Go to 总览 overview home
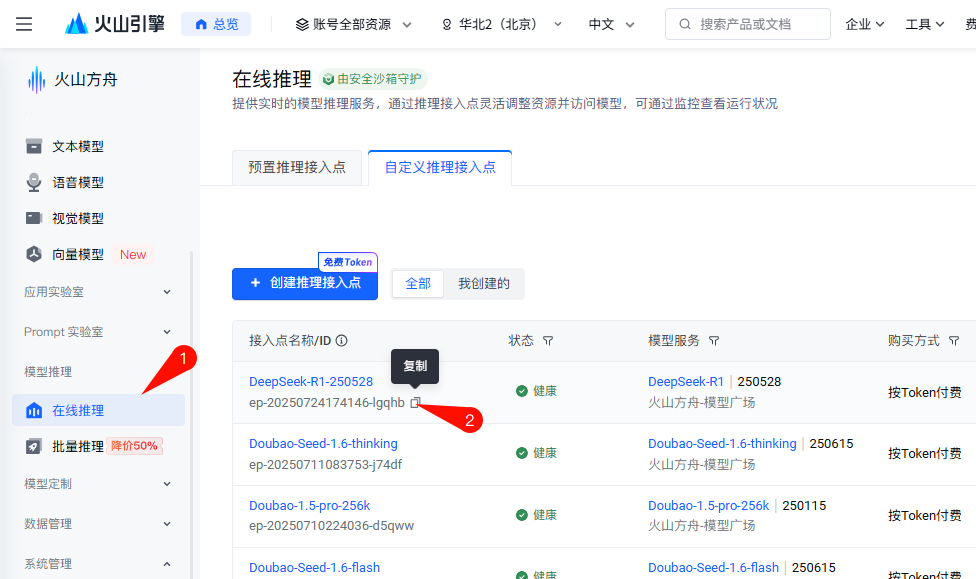 216,24
